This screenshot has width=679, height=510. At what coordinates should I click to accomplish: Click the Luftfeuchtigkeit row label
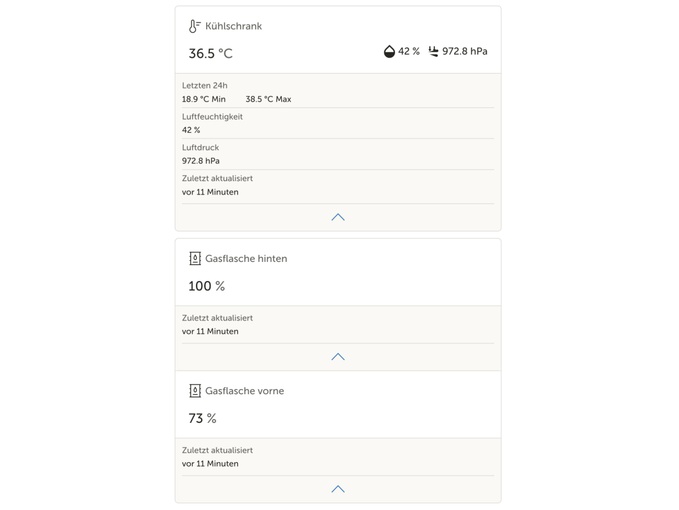[x=212, y=117]
